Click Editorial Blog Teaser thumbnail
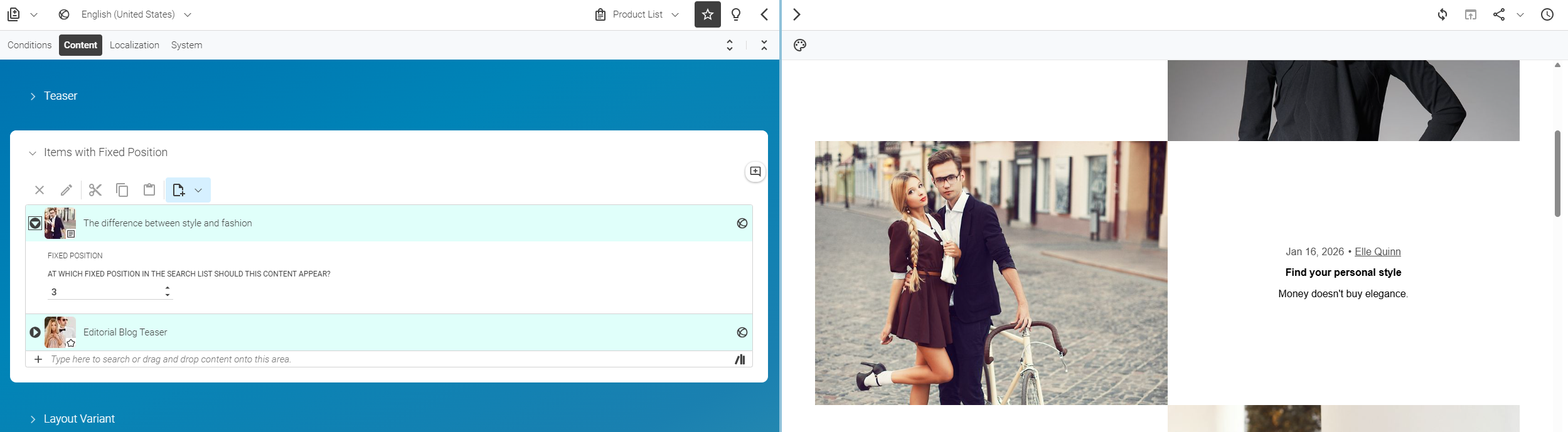The width and height of the screenshot is (1568, 432). tap(60, 332)
